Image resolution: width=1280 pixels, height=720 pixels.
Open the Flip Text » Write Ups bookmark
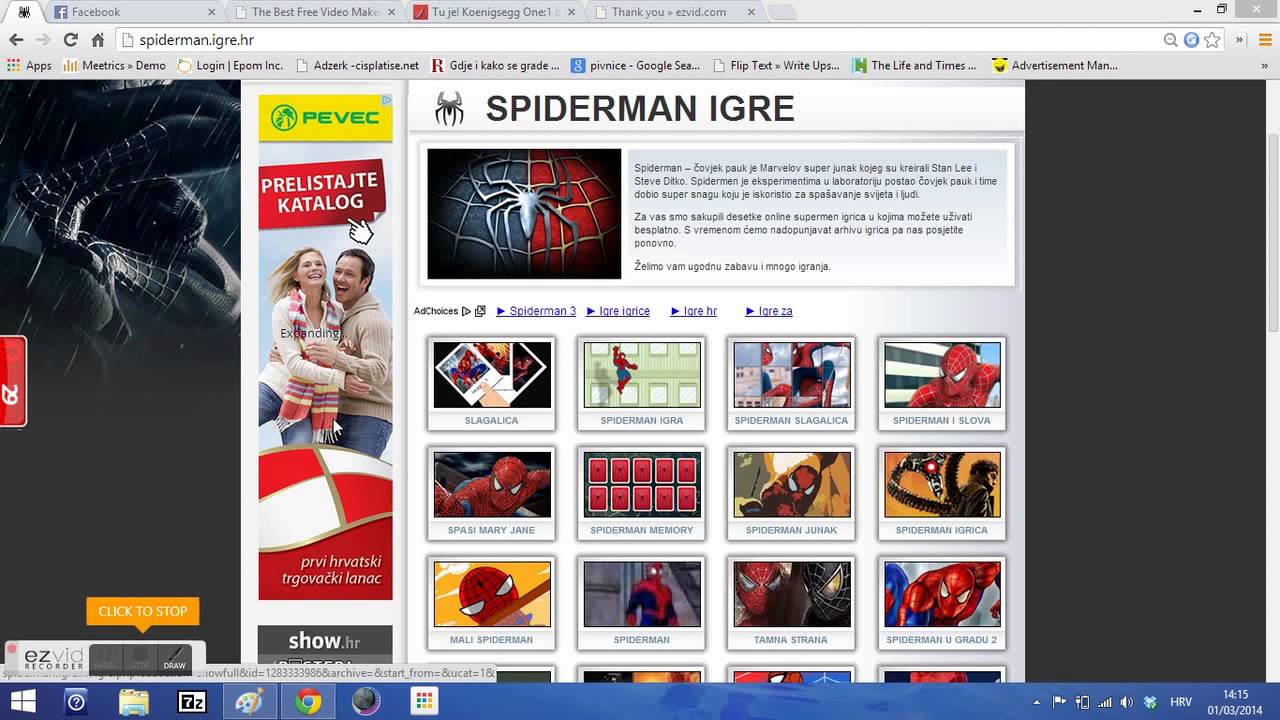coord(775,65)
